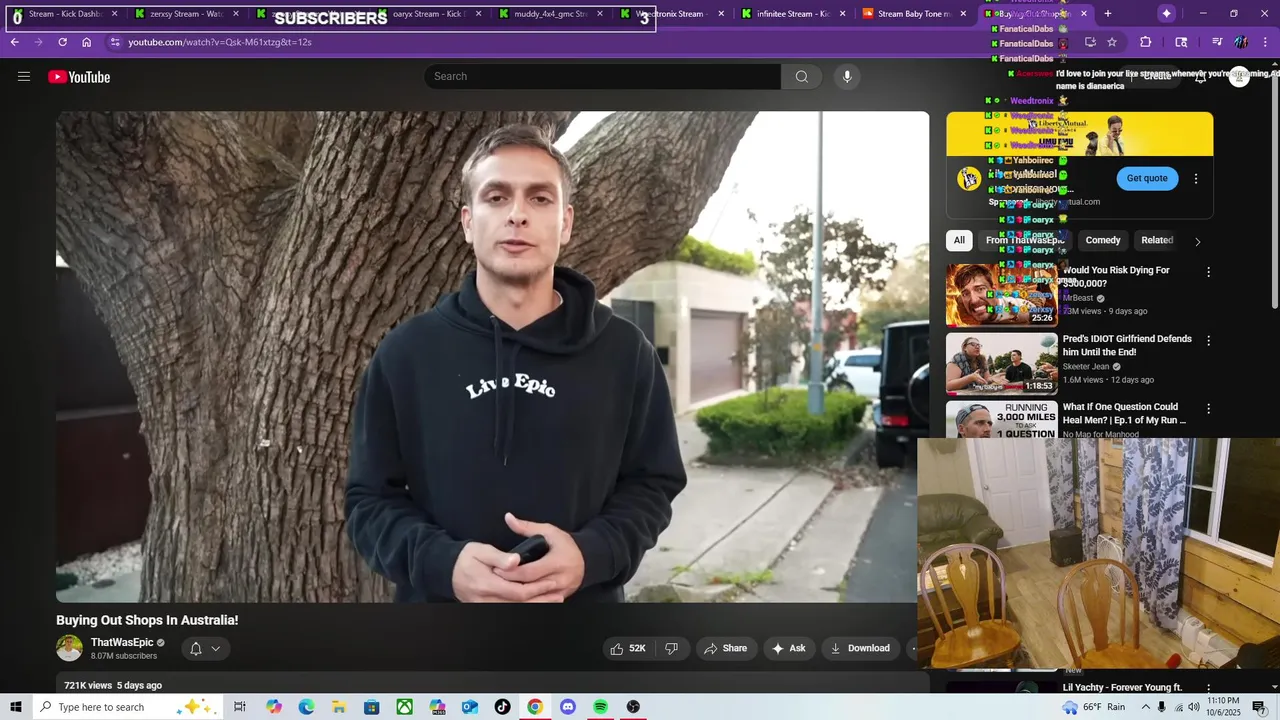Toggle notification bell for ThatWasEpic
Screen dimensions: 1280x720
196,648
